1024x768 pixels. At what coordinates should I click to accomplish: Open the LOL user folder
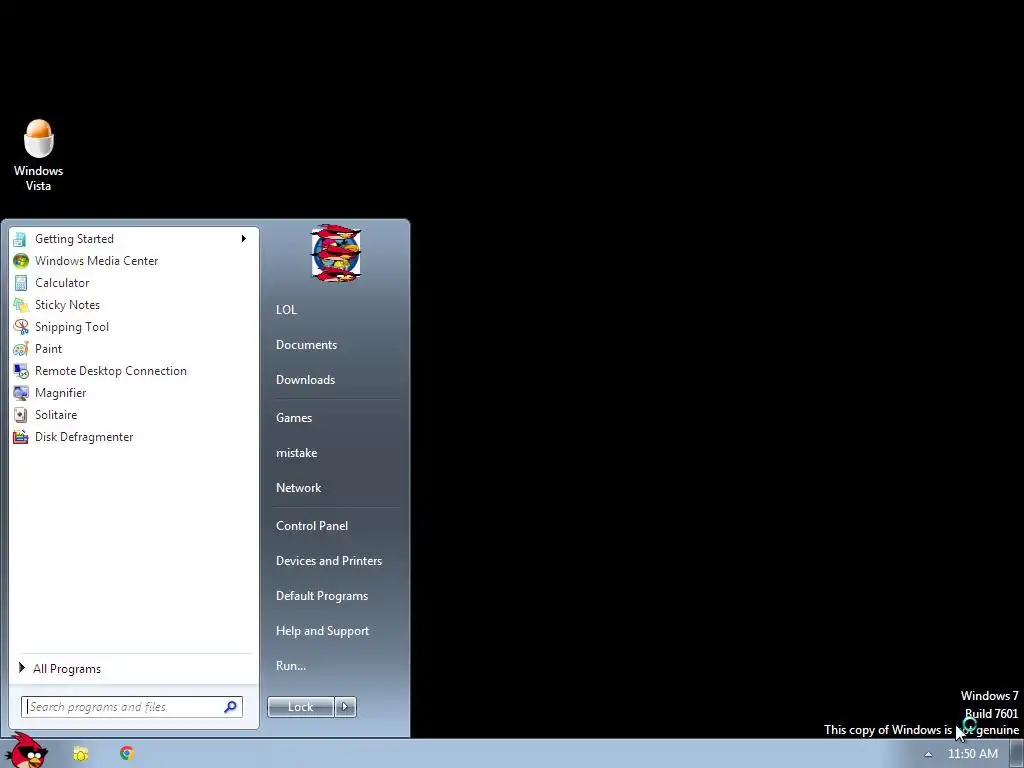[x=286, y=310]
